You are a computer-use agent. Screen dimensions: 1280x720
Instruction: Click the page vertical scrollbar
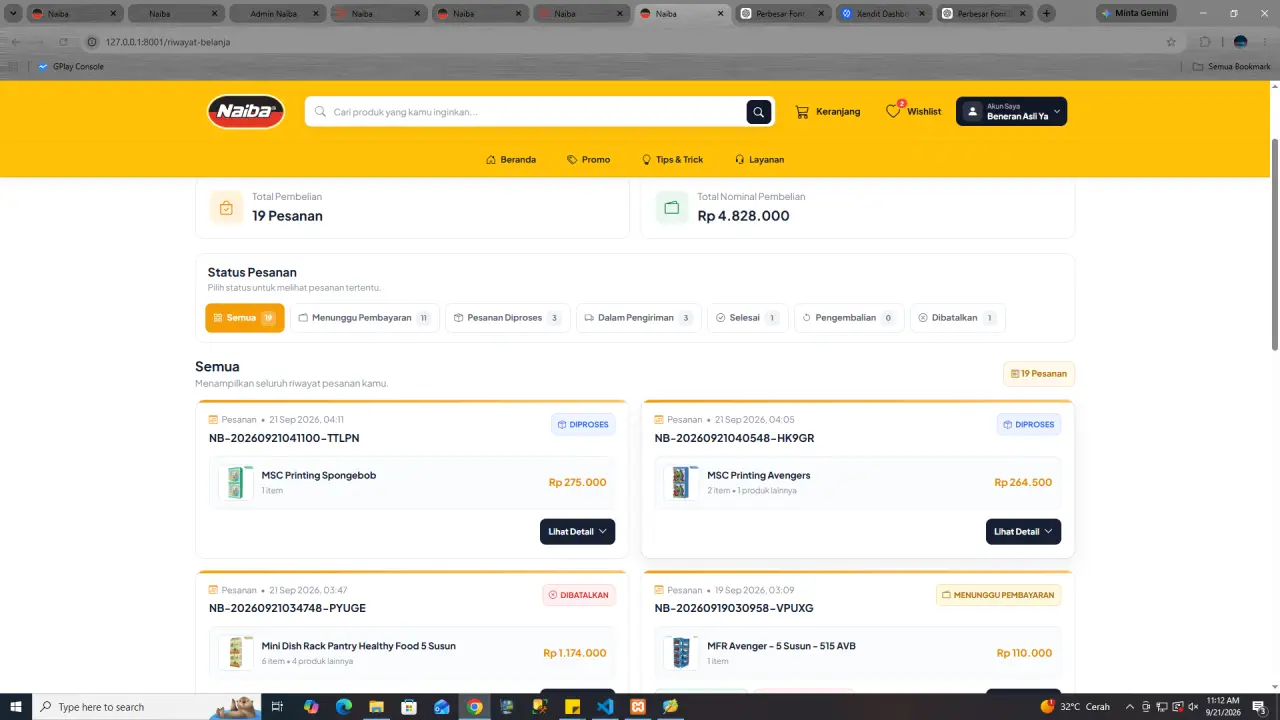tap(1274, 243)
